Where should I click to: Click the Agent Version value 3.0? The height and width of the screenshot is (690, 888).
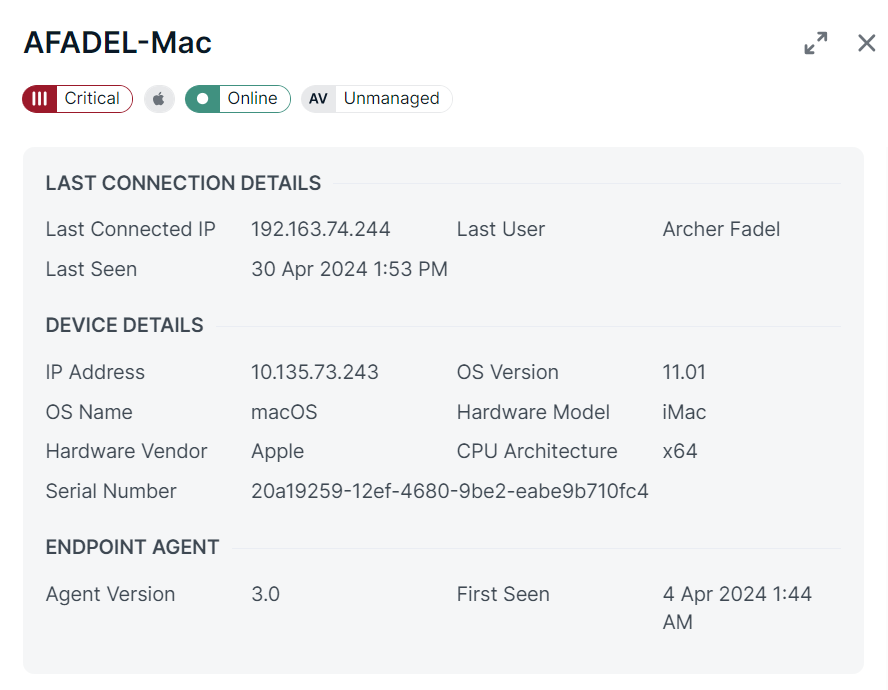pyautogui.click(x=265, y=594)
